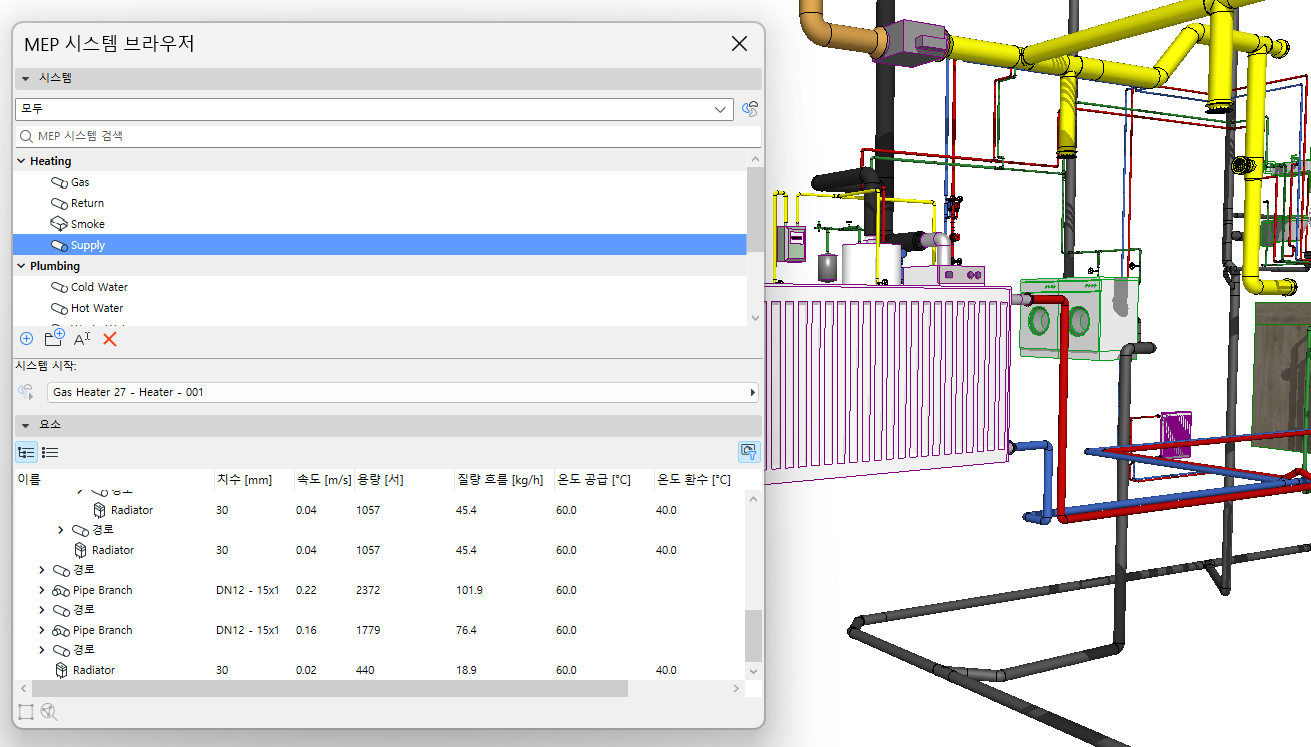Click the zoom-to-element icon at panel bottom
Viewport: 1311px width, 747px height.
(x=49, y=712)
